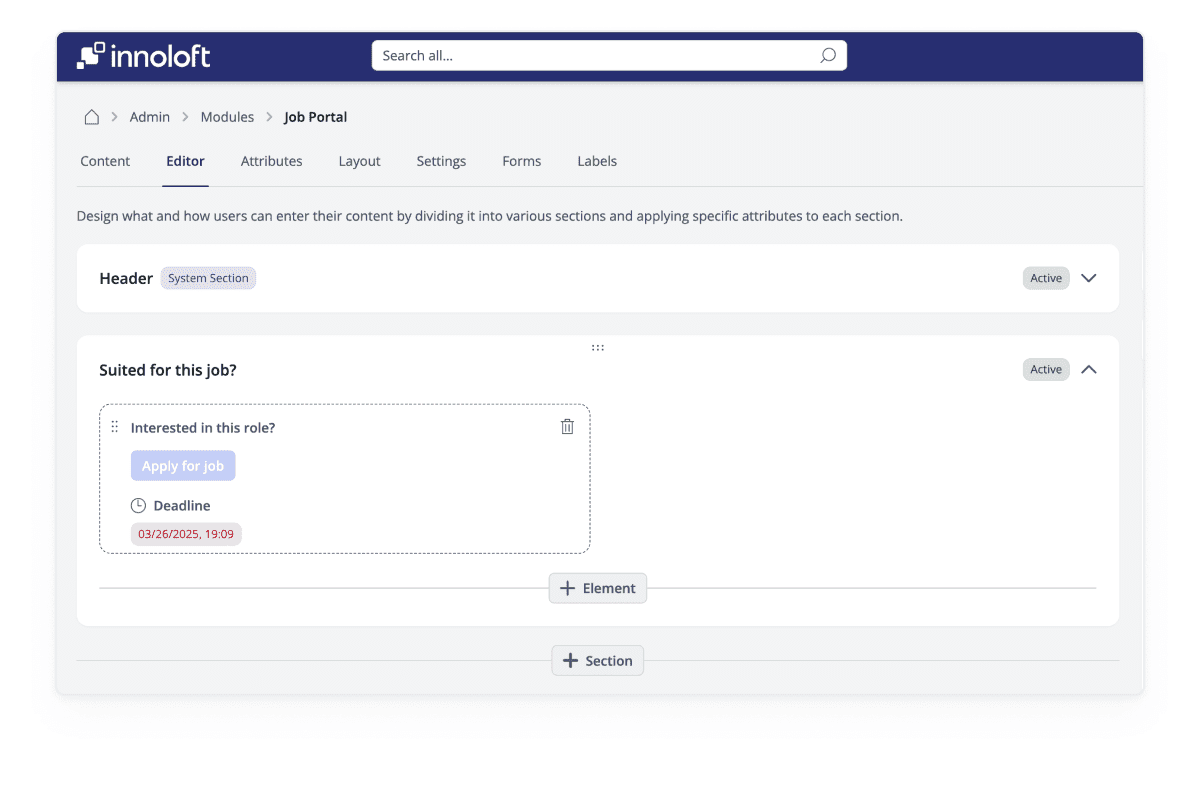The image size is (1200, 794).
Task: Switch to the Layout tab
Action: tap(359, 161)
